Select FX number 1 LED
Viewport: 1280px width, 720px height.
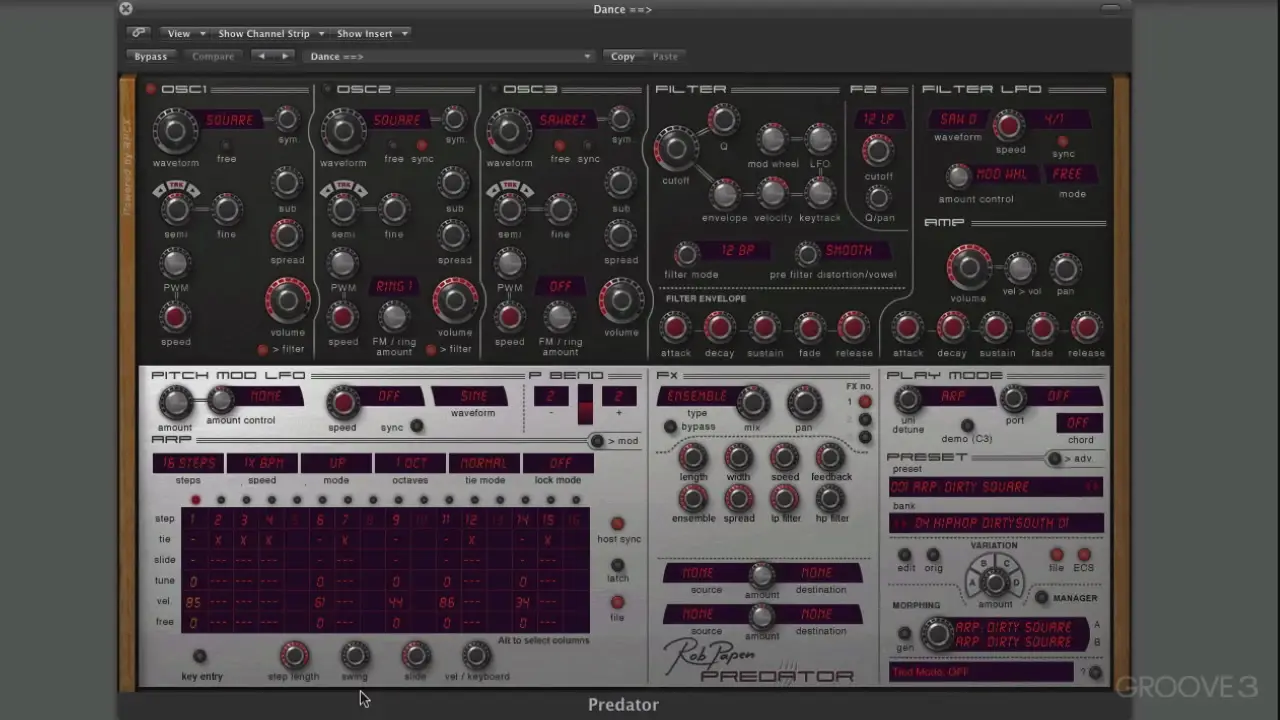(x=865, y=402)
